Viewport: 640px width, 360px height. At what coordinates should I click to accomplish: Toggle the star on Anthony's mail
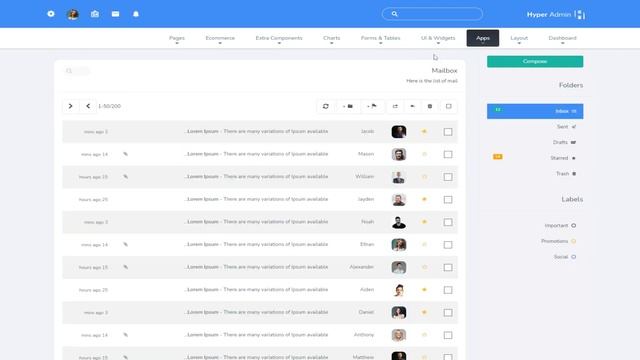[424, 335]
